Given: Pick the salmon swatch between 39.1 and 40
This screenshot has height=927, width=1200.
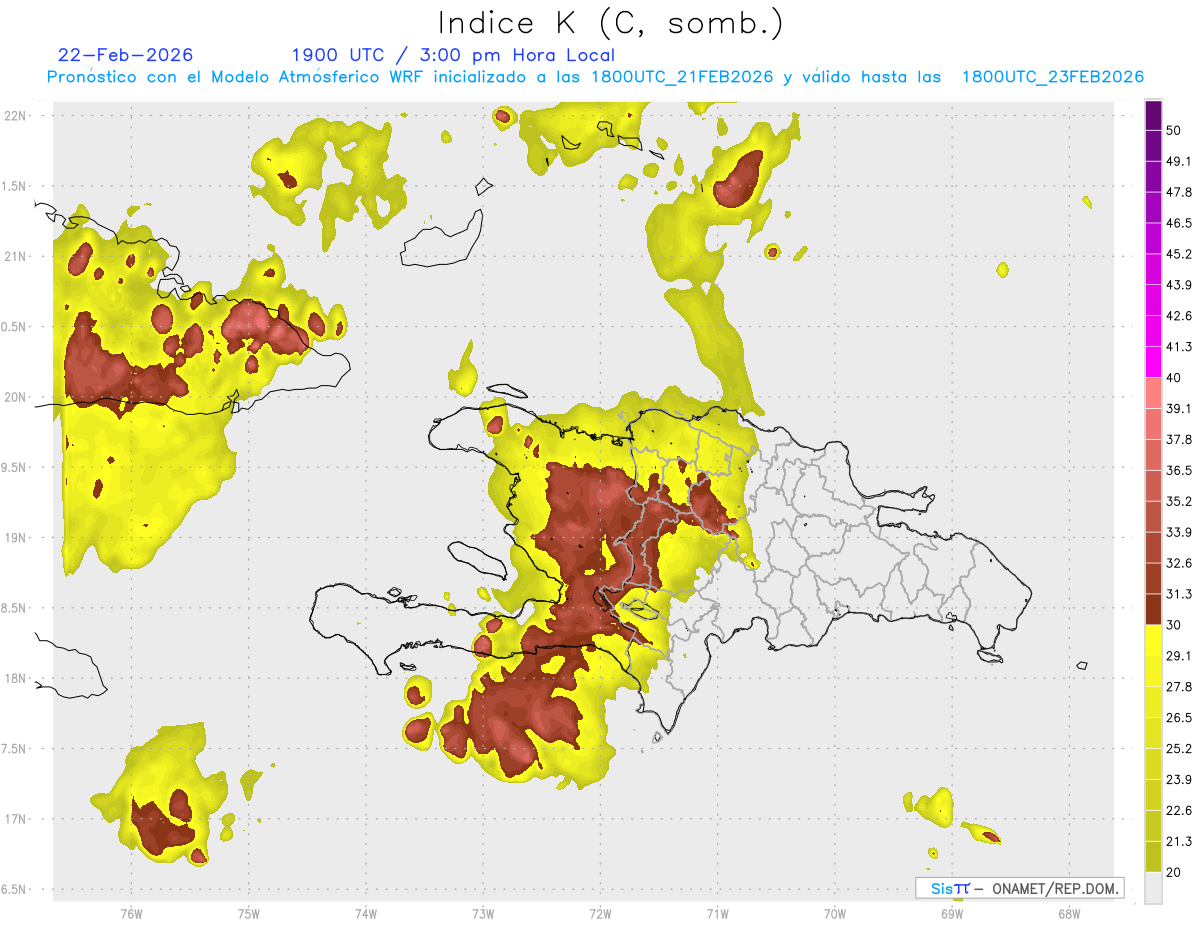Looking at the screenshot, I should (1153, 393).
